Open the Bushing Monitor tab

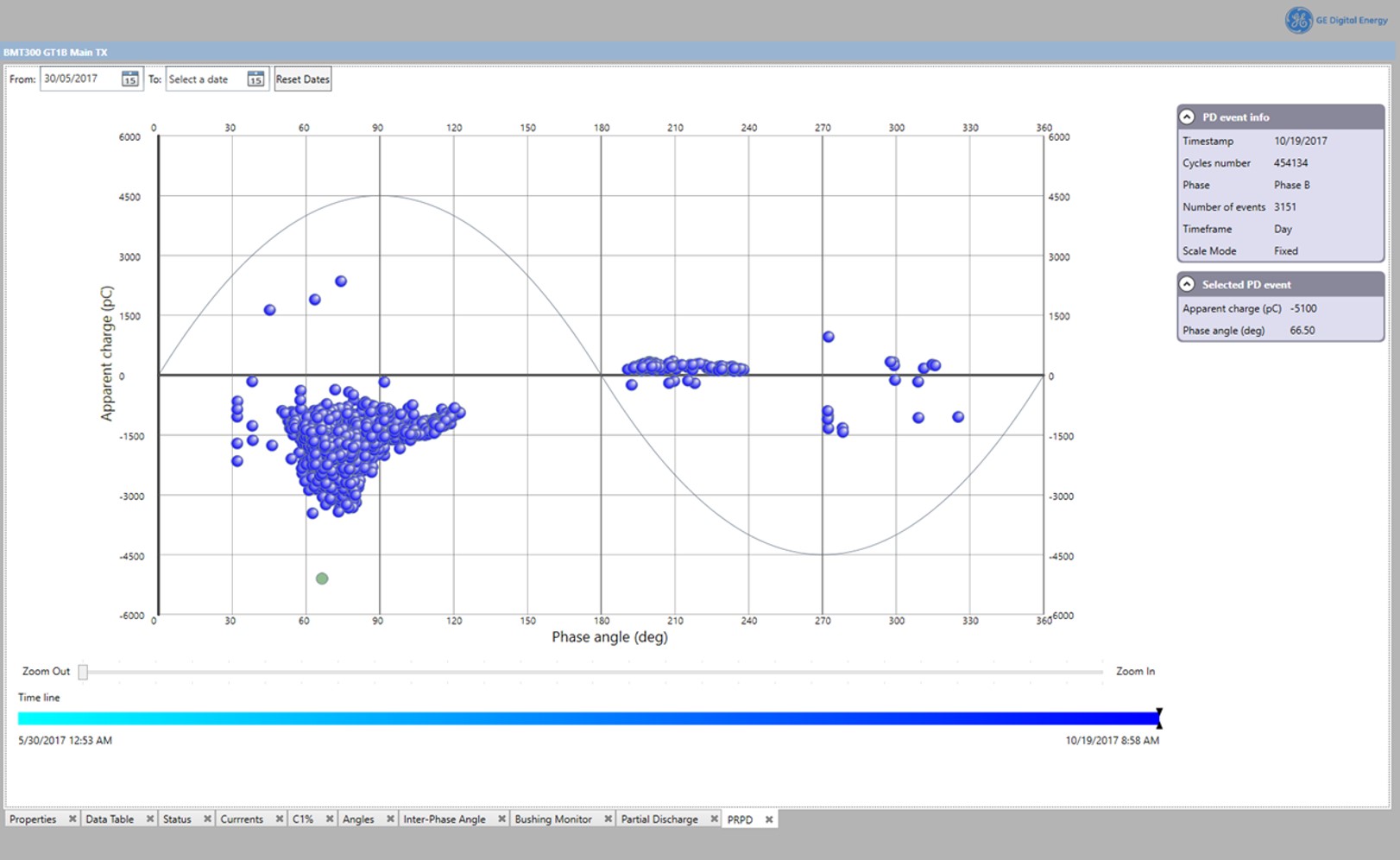552,819
